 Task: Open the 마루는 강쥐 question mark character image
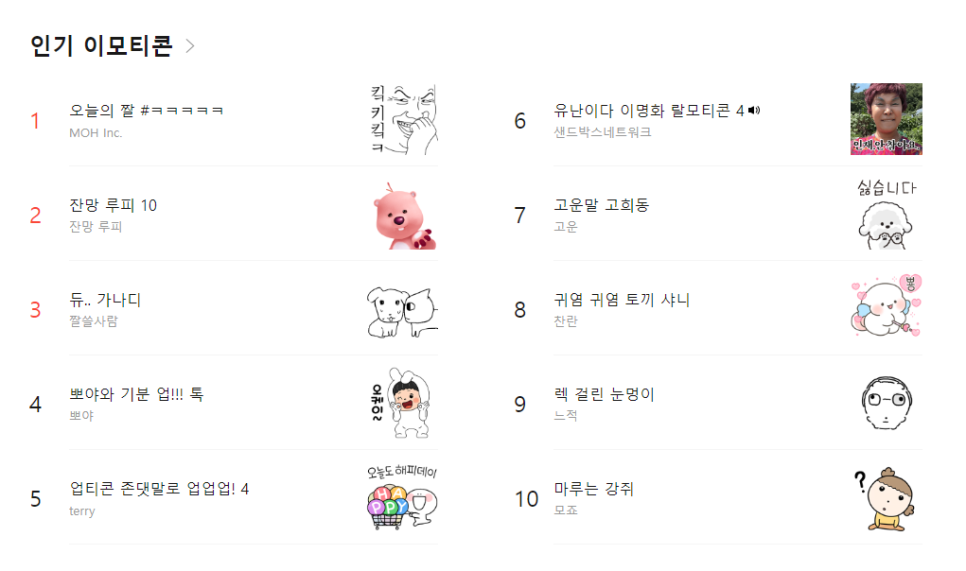(886, 498)
